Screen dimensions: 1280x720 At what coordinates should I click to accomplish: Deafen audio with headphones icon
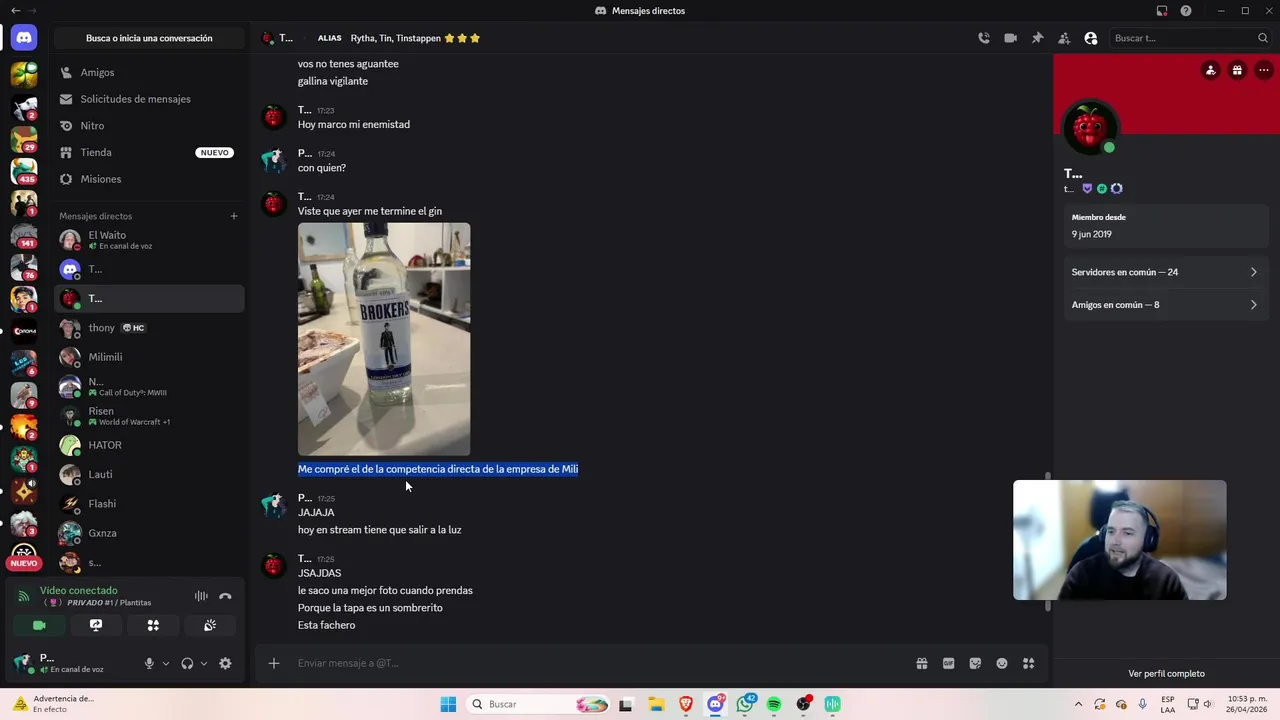click(x=187, y=663)
